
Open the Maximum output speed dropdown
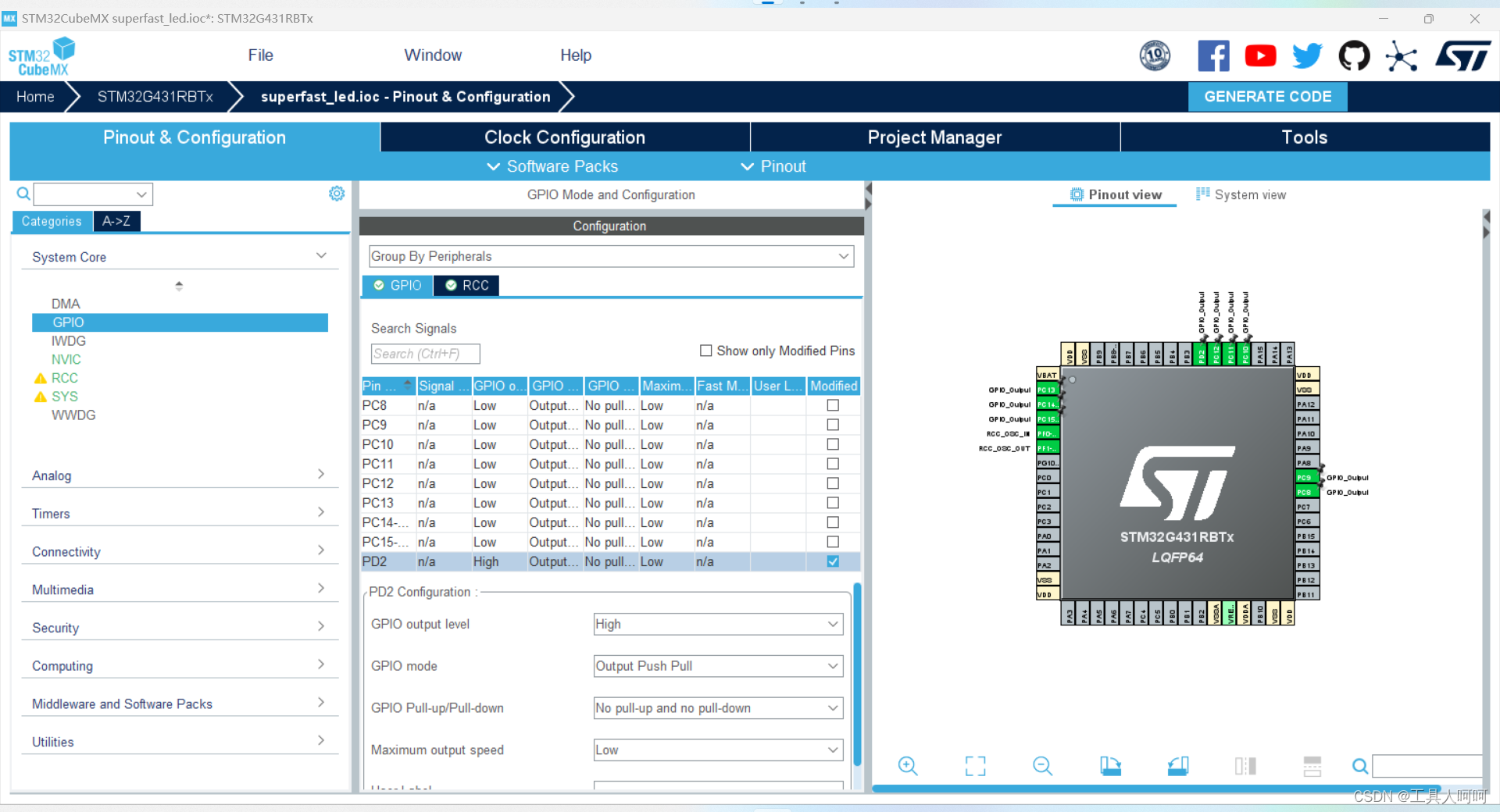coord(718,750)
